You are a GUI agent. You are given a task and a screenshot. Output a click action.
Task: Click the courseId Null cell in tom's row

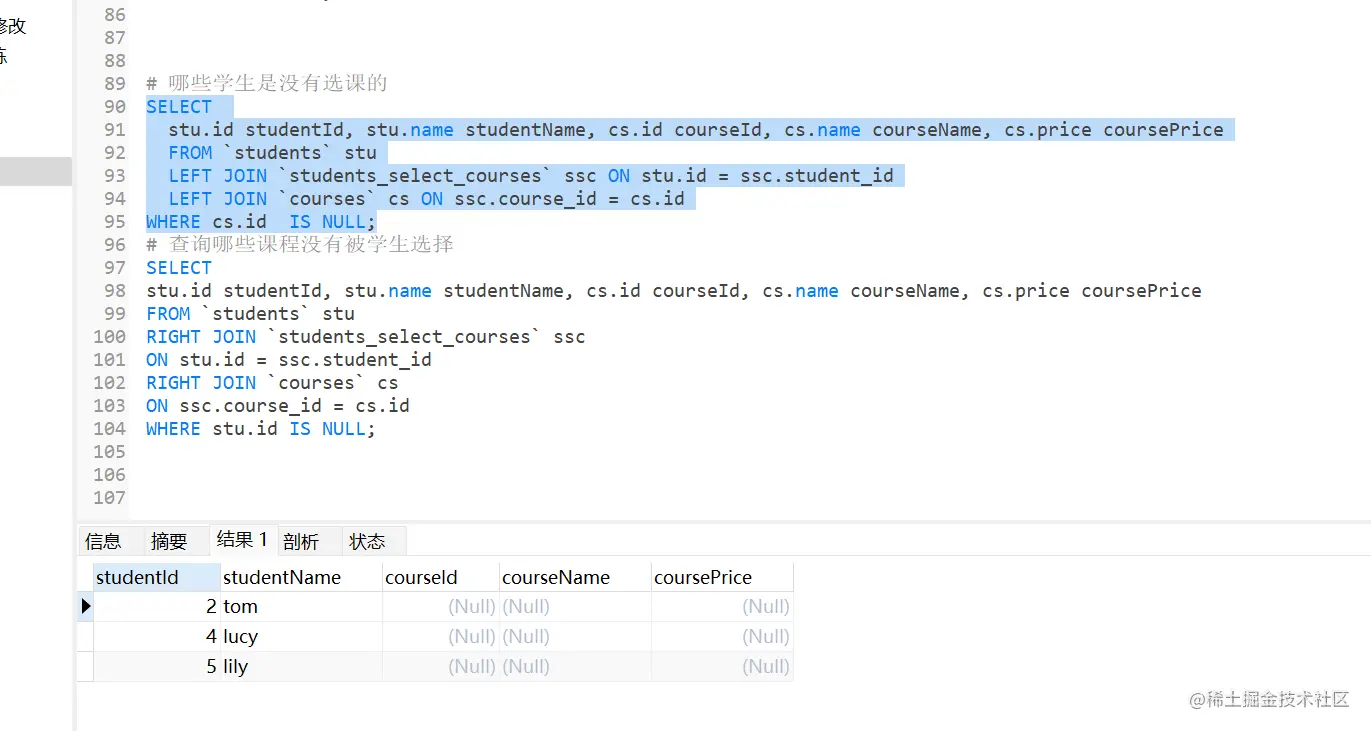click(441, 606)
